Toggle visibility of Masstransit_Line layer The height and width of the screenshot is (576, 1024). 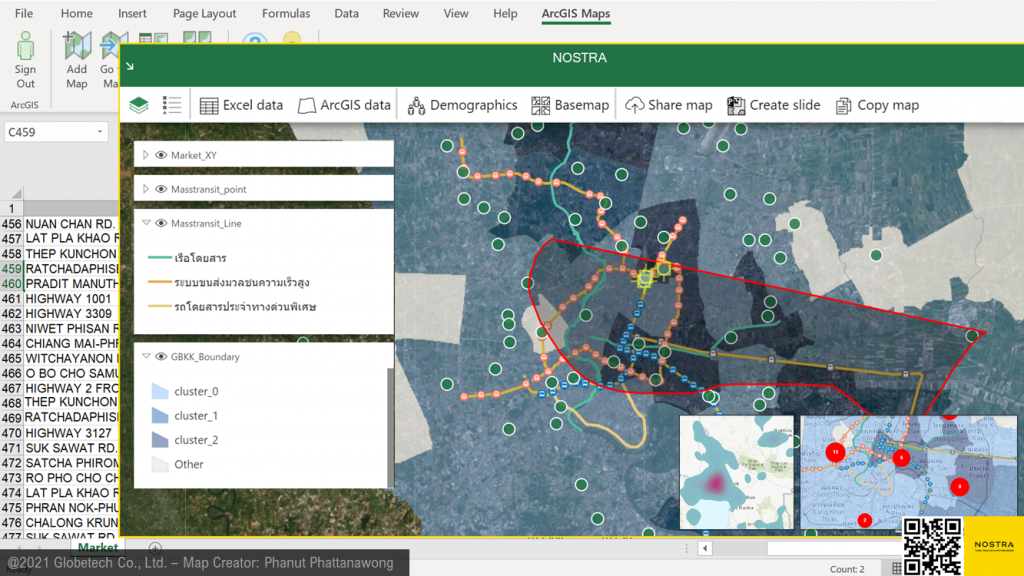pos(161,223)
